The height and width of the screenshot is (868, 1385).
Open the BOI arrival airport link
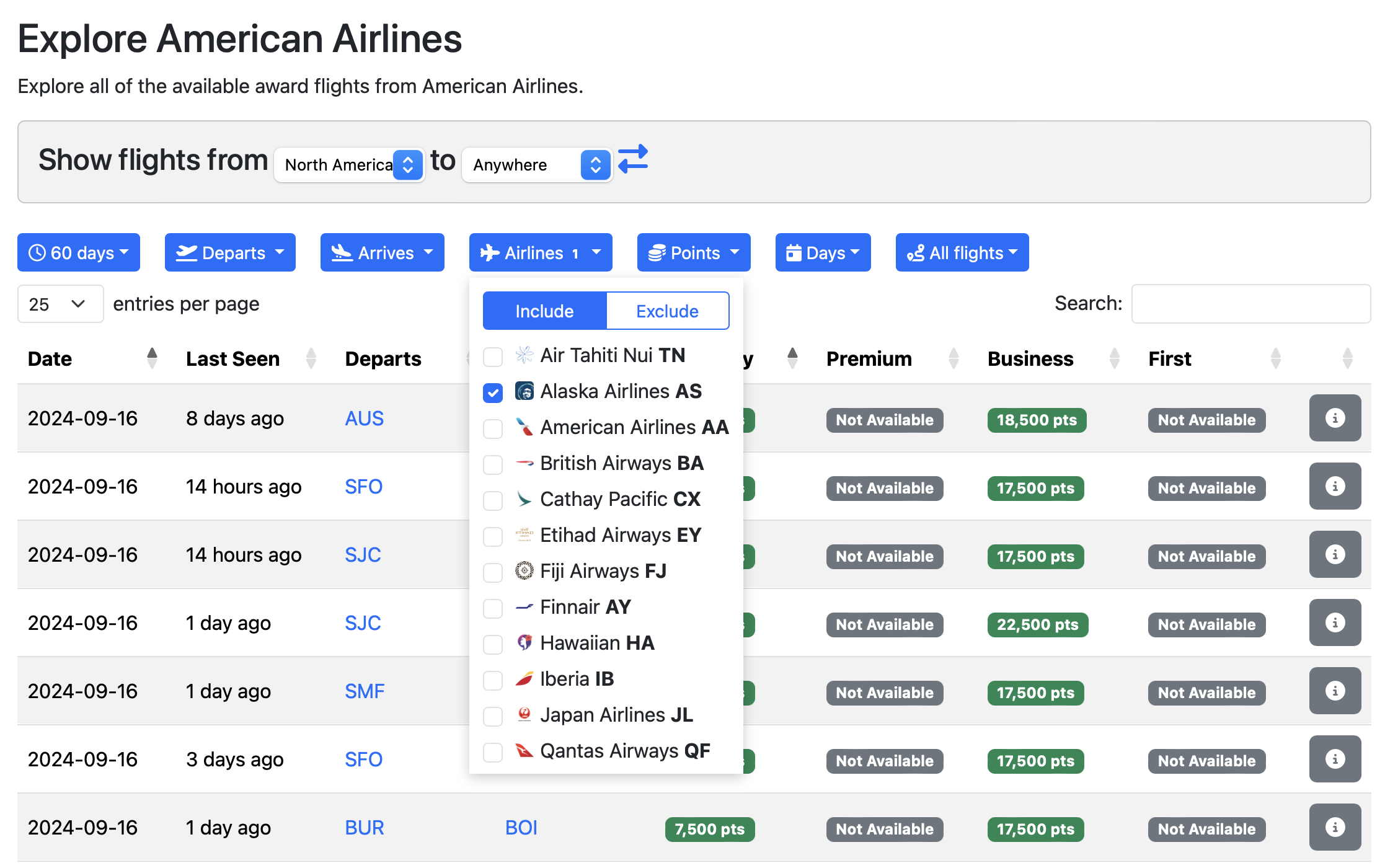pyautogui.click(x=521, y=828)
